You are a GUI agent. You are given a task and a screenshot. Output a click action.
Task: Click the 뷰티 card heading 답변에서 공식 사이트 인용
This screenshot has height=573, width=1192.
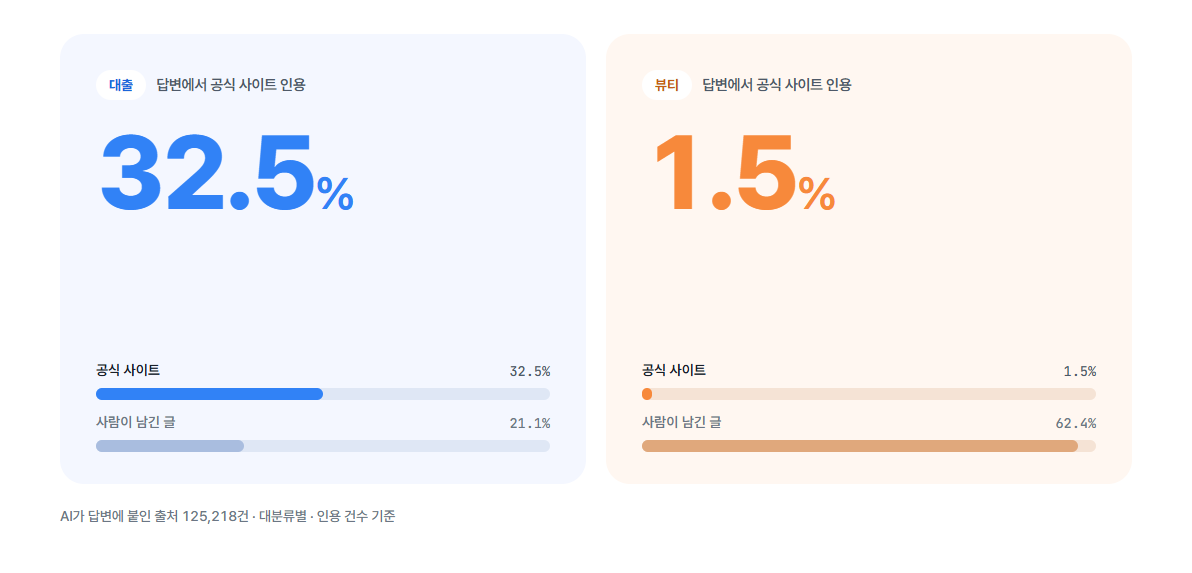click(777, 85)
